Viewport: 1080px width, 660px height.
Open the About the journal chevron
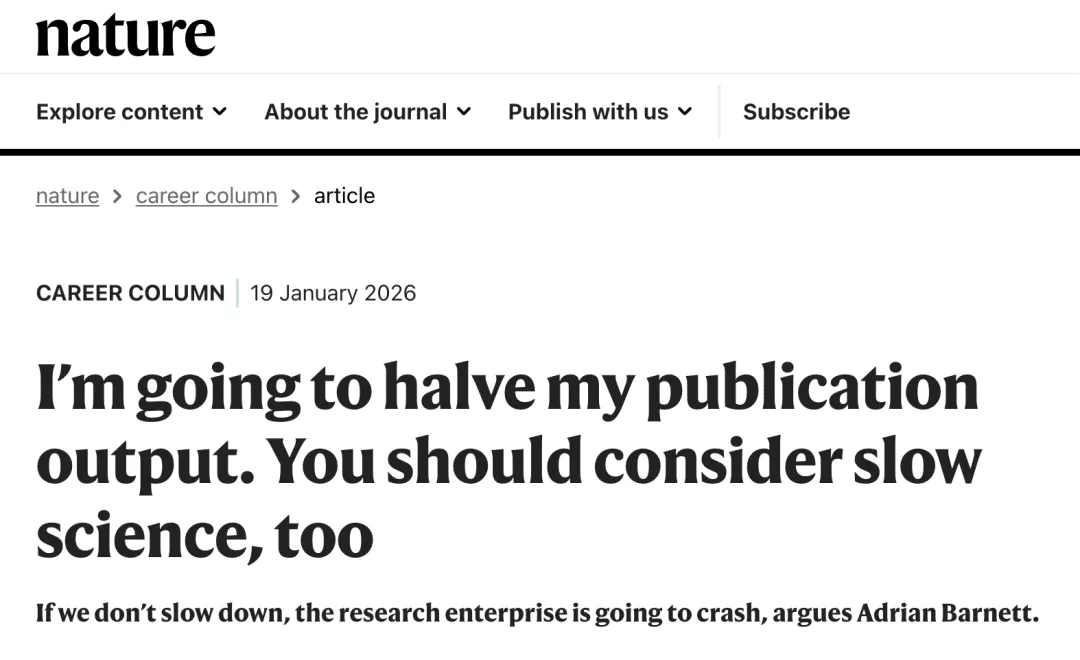[464, 111]
